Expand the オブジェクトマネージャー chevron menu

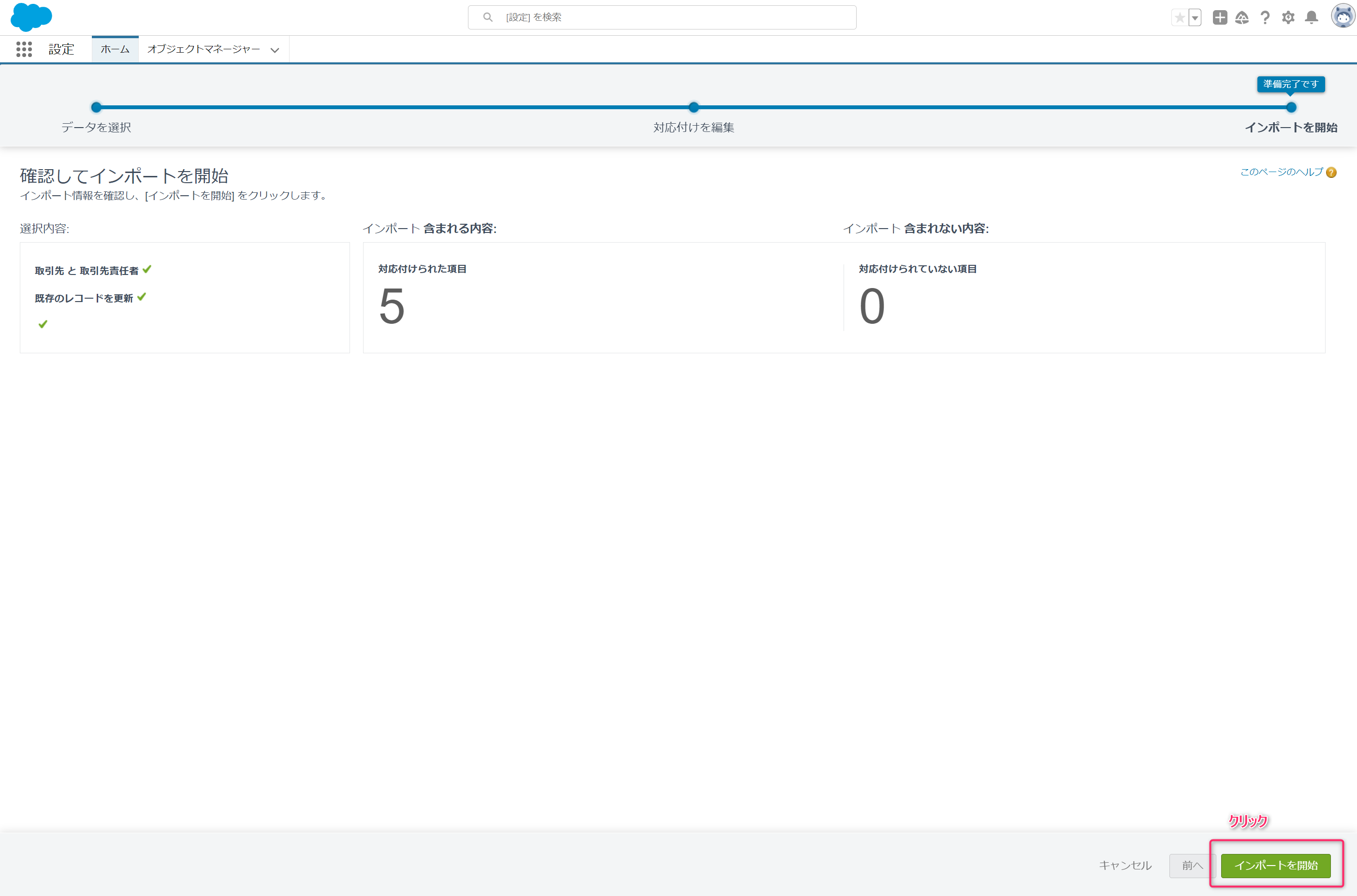pos(275,50)
